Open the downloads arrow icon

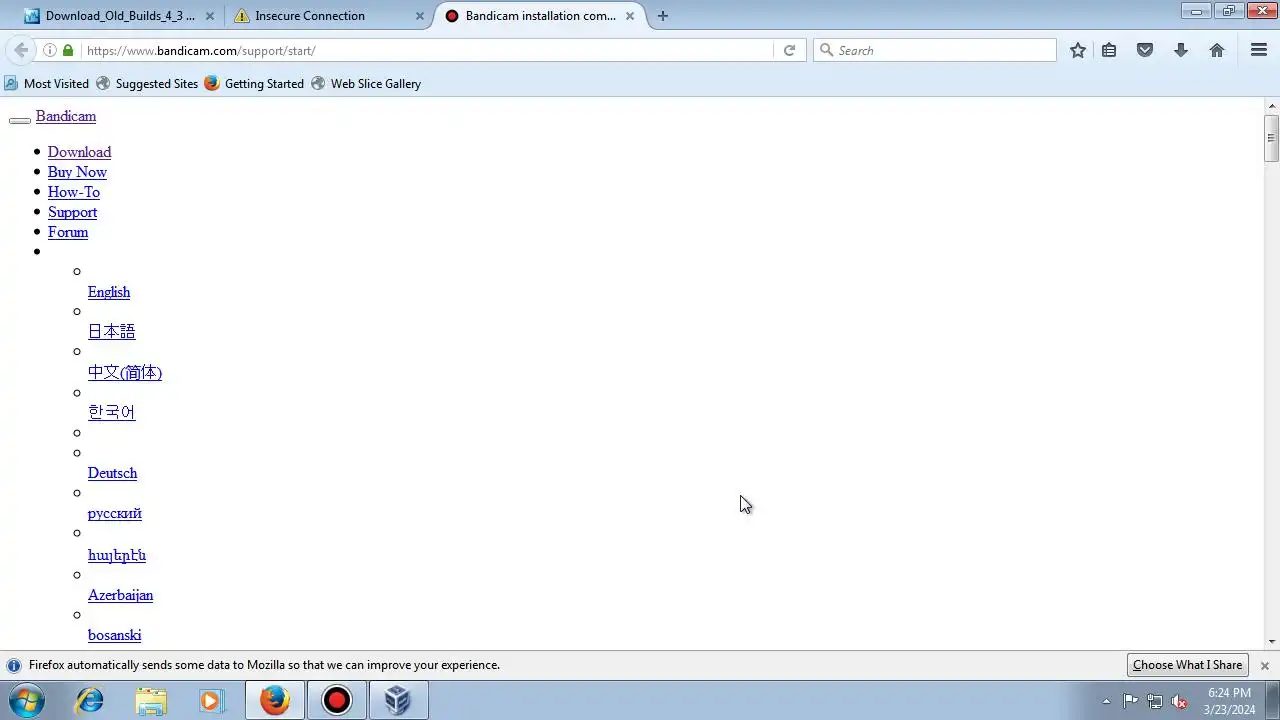click(x=1181, y=50)
